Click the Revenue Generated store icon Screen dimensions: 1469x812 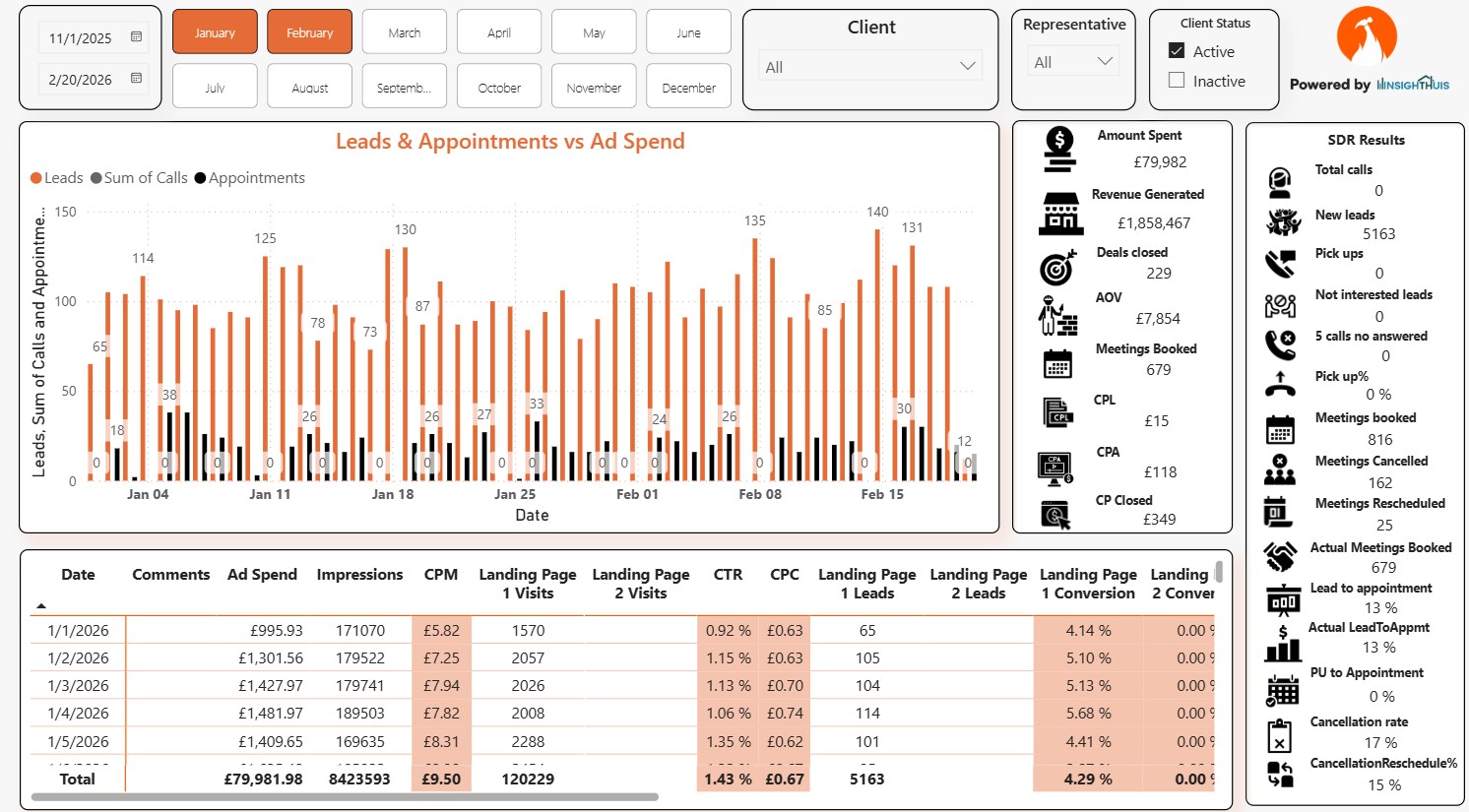[x=1060, y=213]
